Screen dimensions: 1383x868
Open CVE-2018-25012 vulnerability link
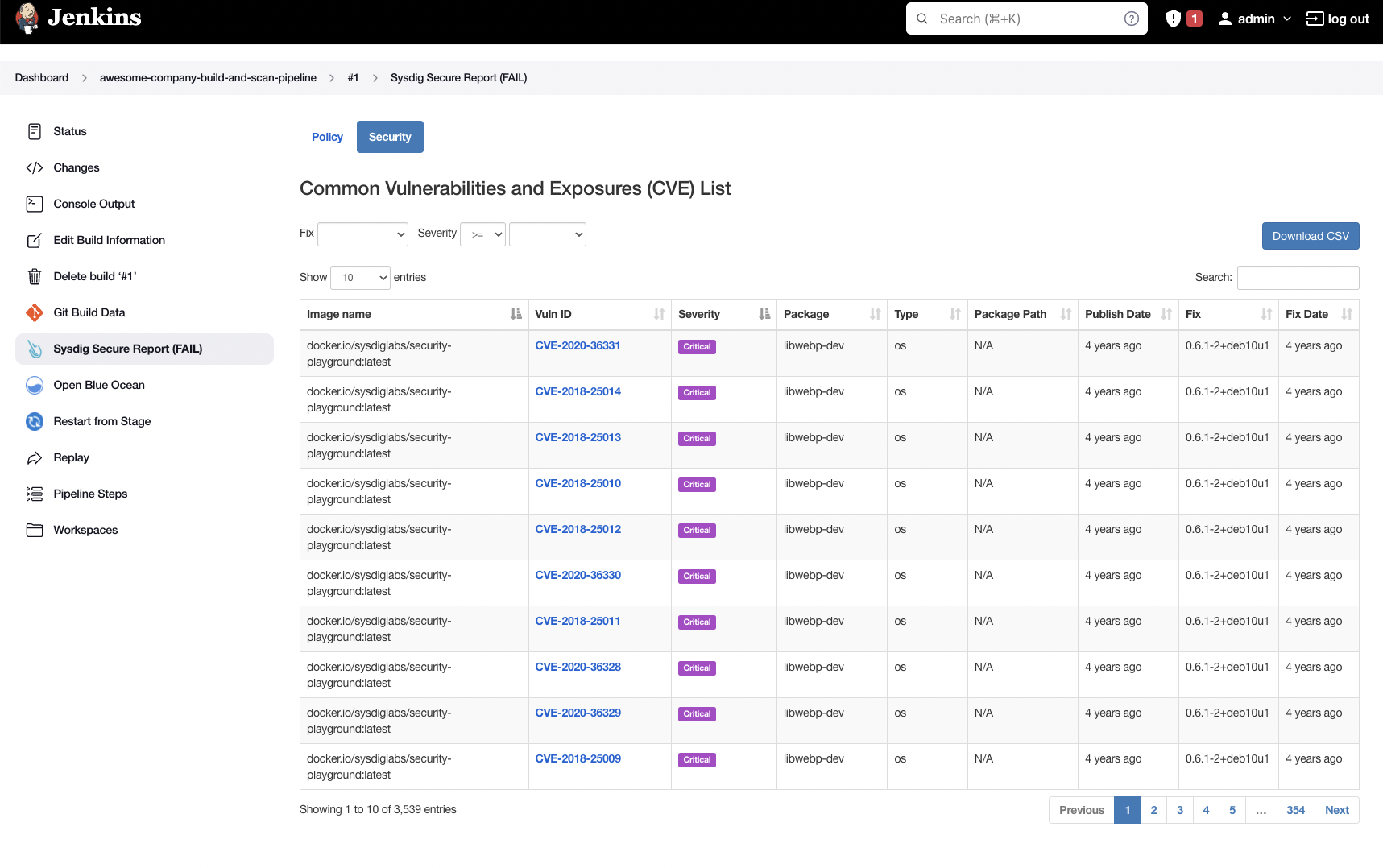(x=578, y=529)
